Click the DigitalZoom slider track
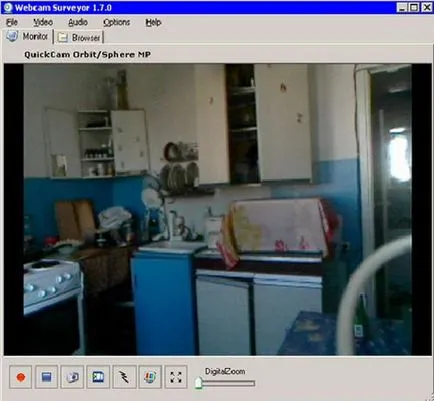Image resolution: width=434 pixels, height=401 pixels. click(225, 384)
